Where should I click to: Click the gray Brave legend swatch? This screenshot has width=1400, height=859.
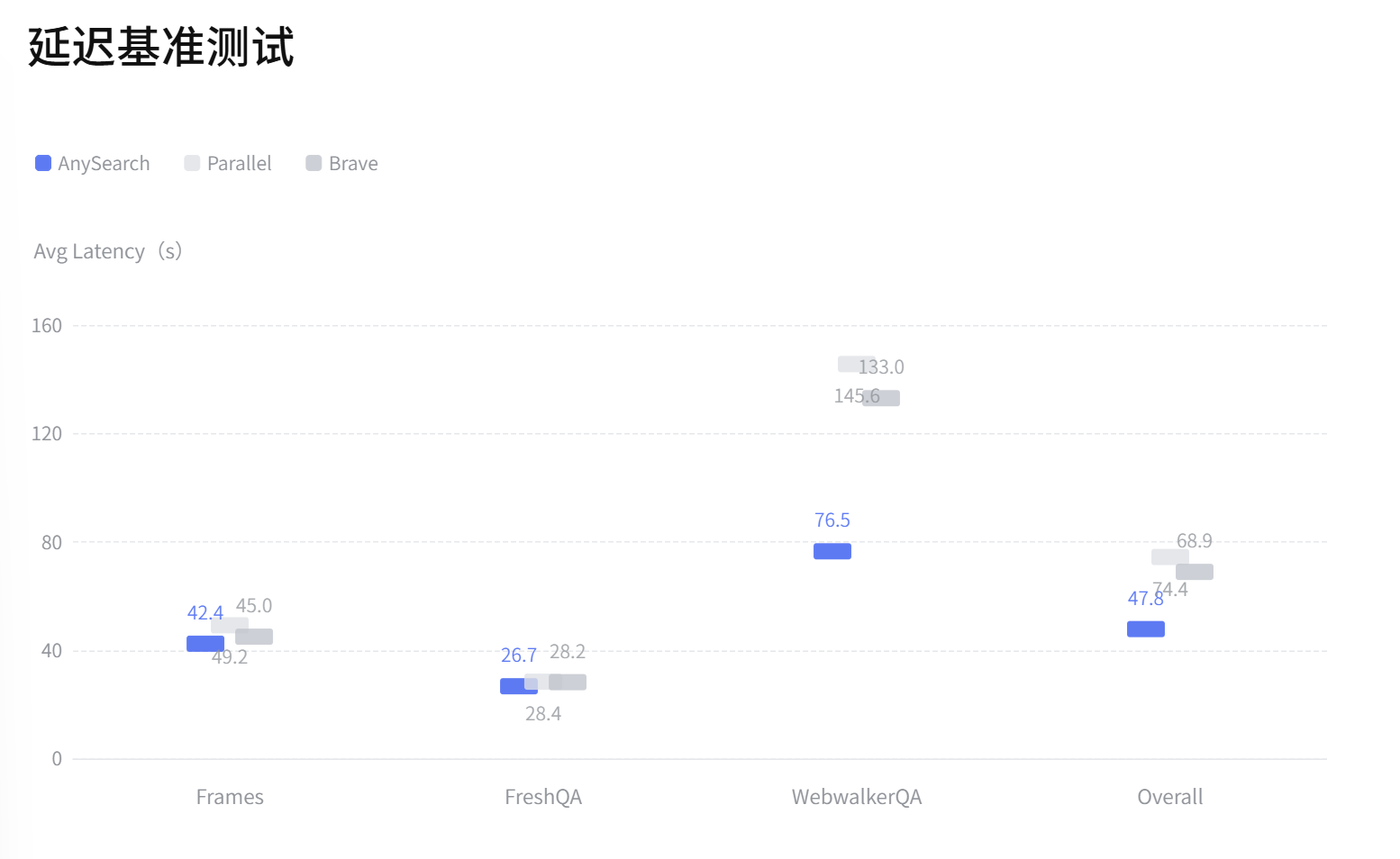click(x=314, y=163)
